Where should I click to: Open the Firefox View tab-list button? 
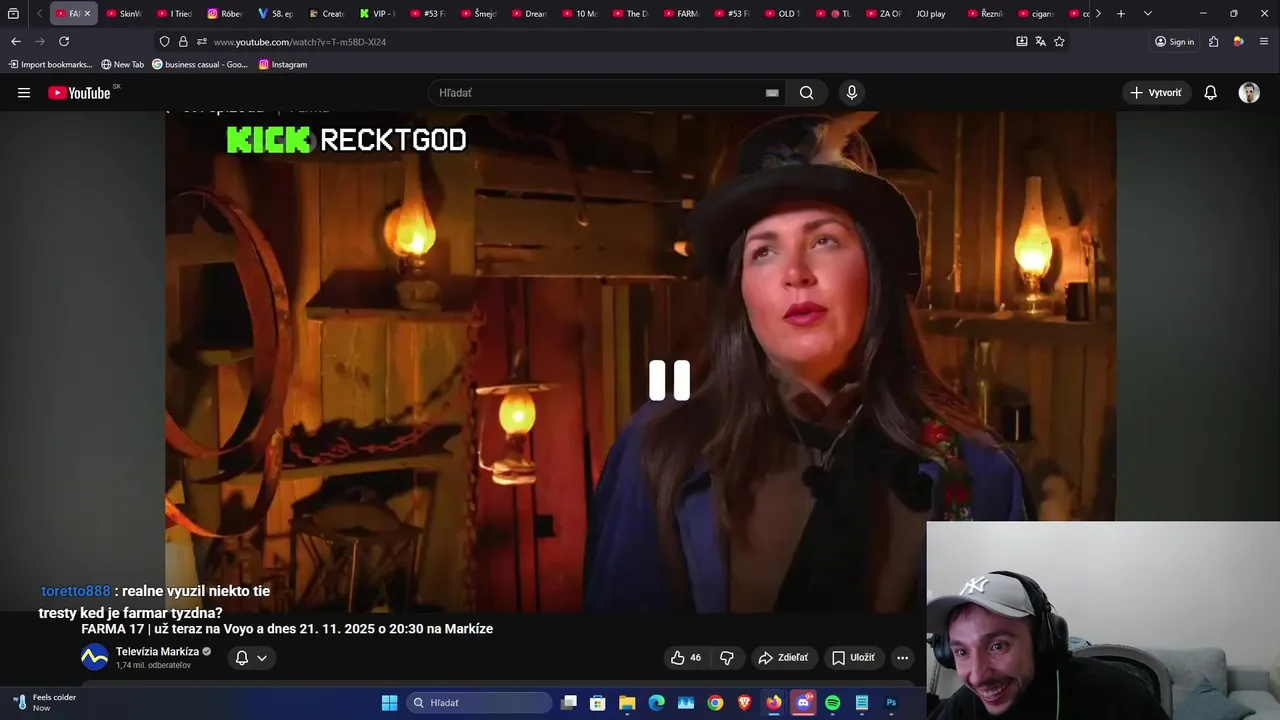pos(13,14)
